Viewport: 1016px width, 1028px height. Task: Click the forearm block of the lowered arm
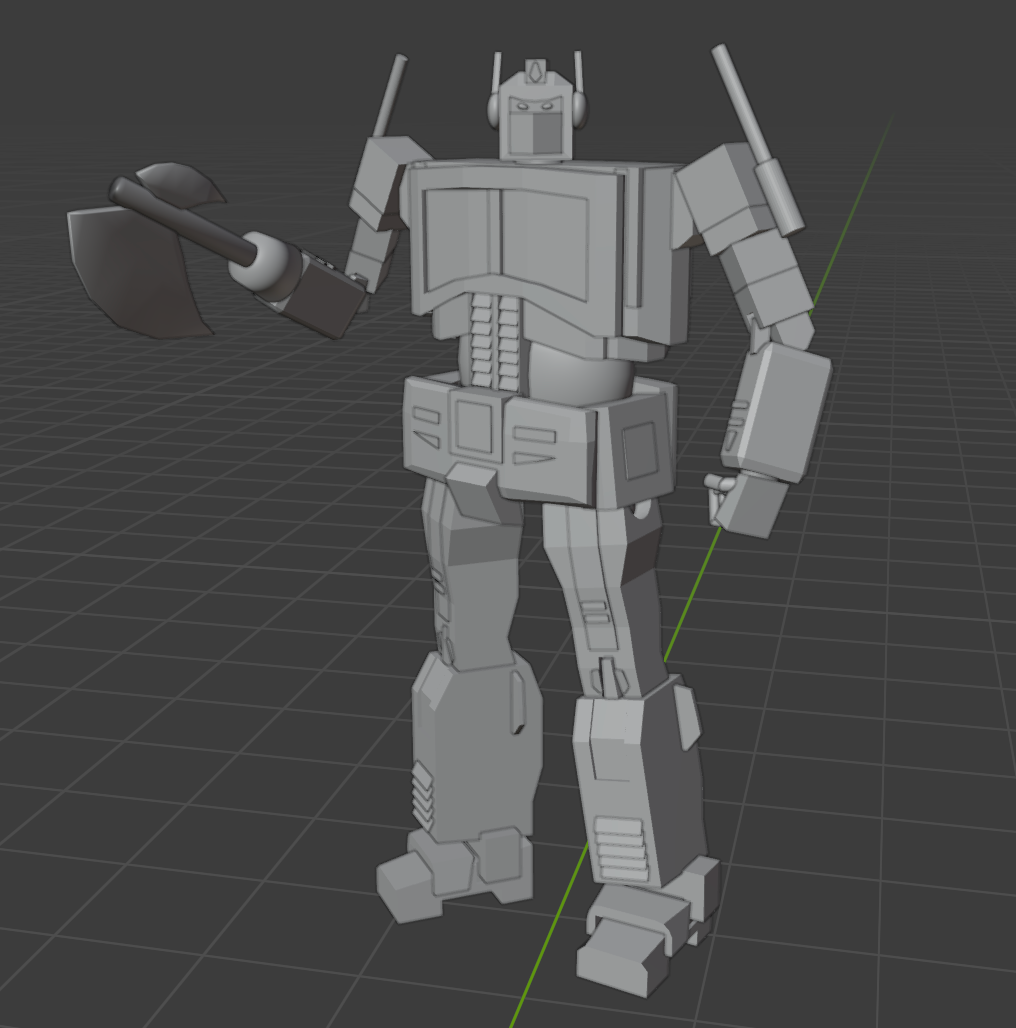tap(778, 411)
